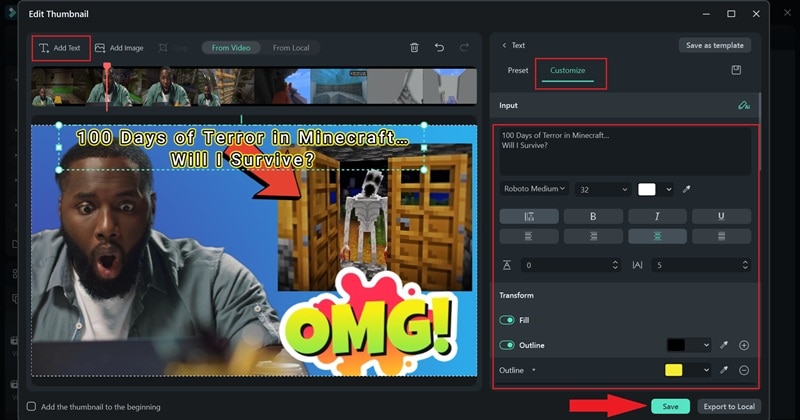Apply underline text formatting
The width and height of the screenshot is (800, 420).
point(721,216)
